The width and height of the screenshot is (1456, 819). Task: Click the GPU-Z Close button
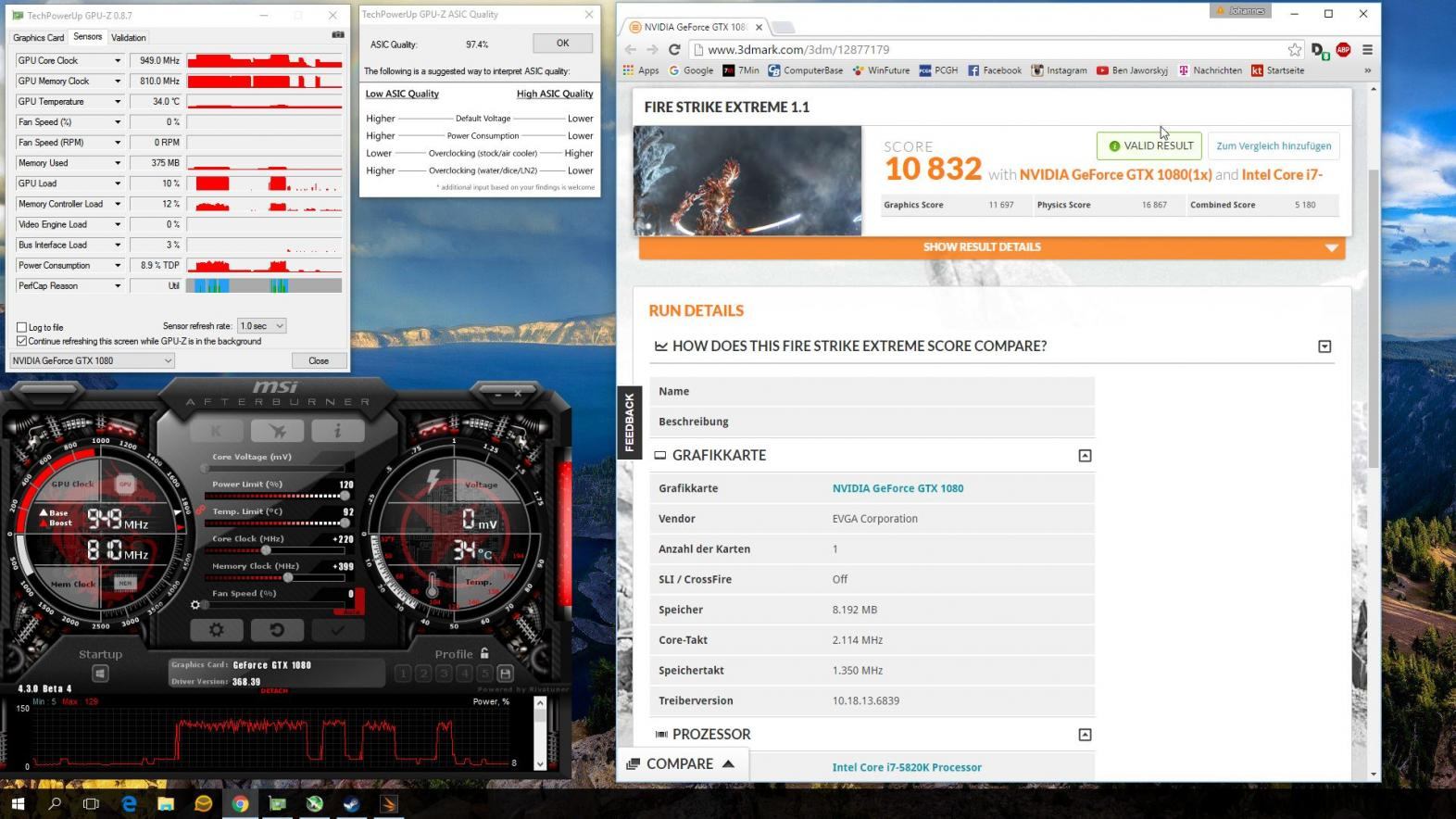(319, 360)
